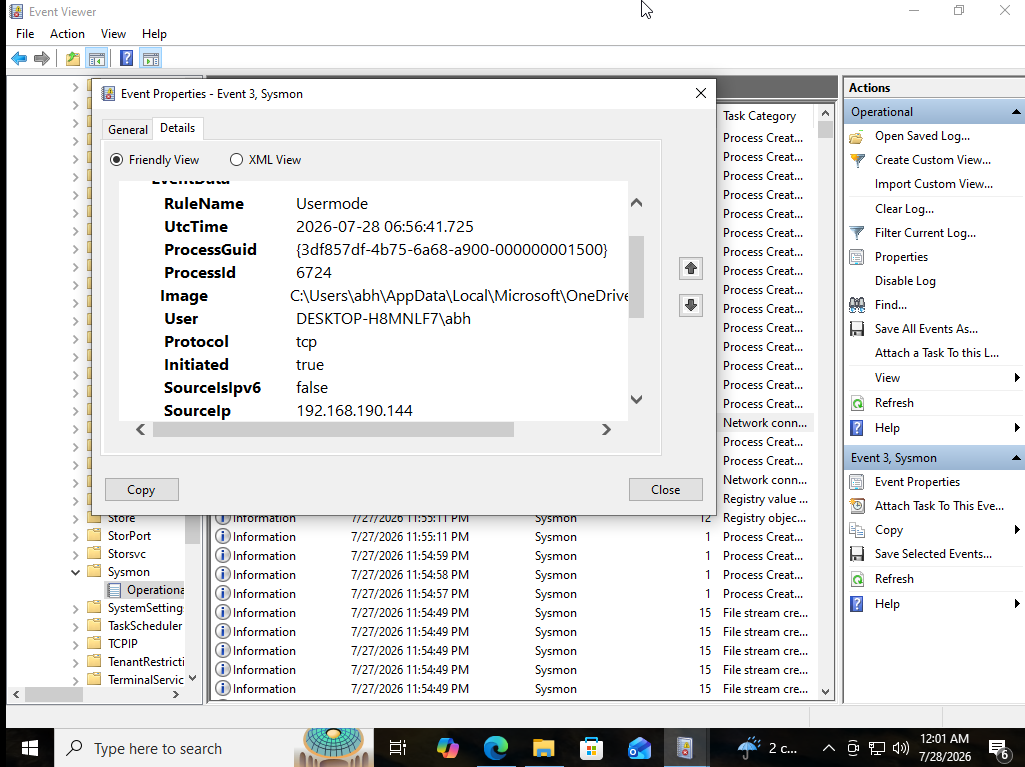Image resolution: width=1025 pixels, height=767 pixels.
Task: Click the blue Help toolbar icon
Action: (127, 59)
